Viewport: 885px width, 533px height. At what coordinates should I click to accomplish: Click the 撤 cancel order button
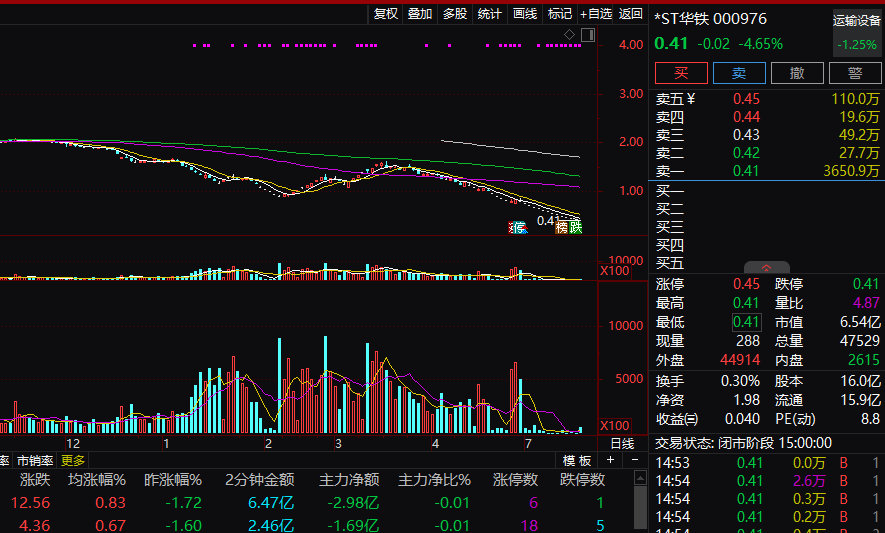(797, 73)
